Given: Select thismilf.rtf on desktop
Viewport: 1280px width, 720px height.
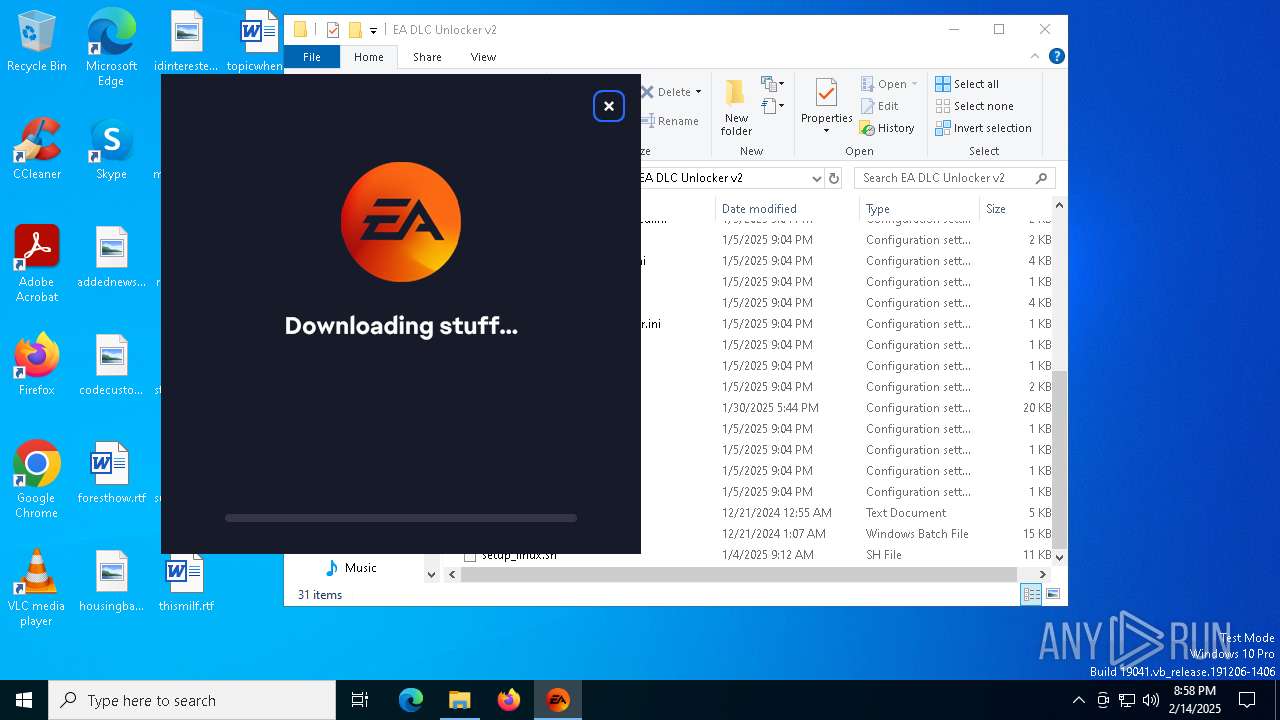Looking at the screenshot, I should coord(186,582).
